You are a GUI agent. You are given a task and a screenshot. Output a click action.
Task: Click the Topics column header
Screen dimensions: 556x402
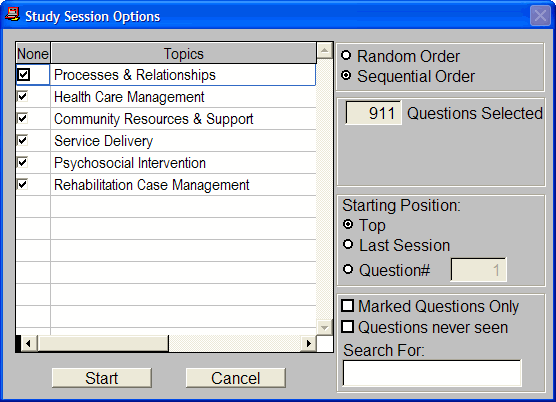(x=183, y=54)
